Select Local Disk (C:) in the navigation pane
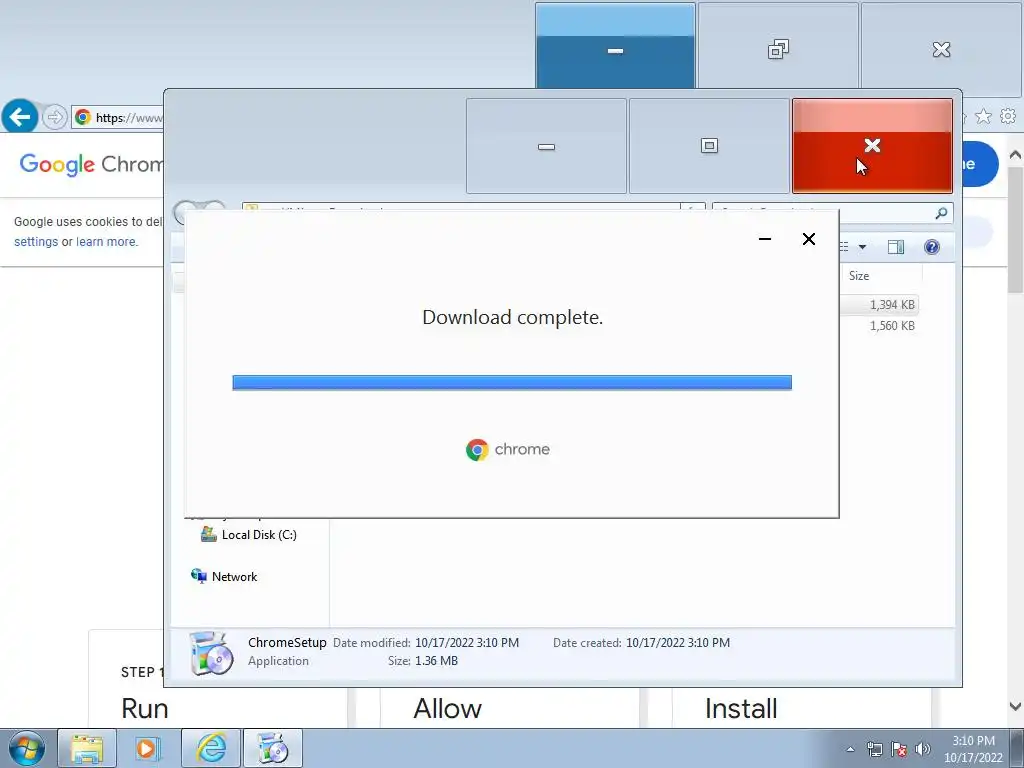This screenshot has width=1024, height=768. tap(249, 535)
